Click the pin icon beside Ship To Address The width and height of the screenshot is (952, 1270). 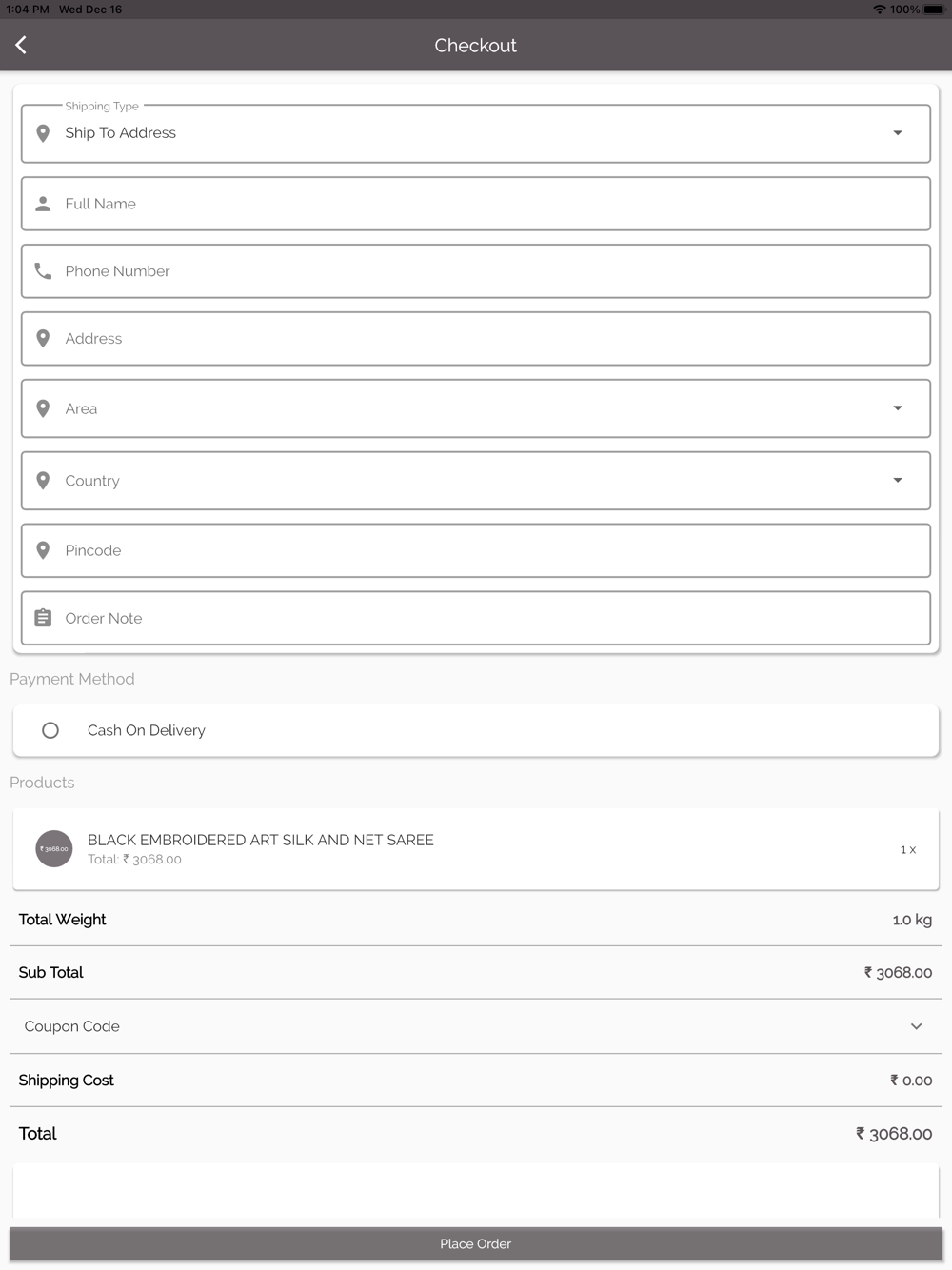coord(43,133)
